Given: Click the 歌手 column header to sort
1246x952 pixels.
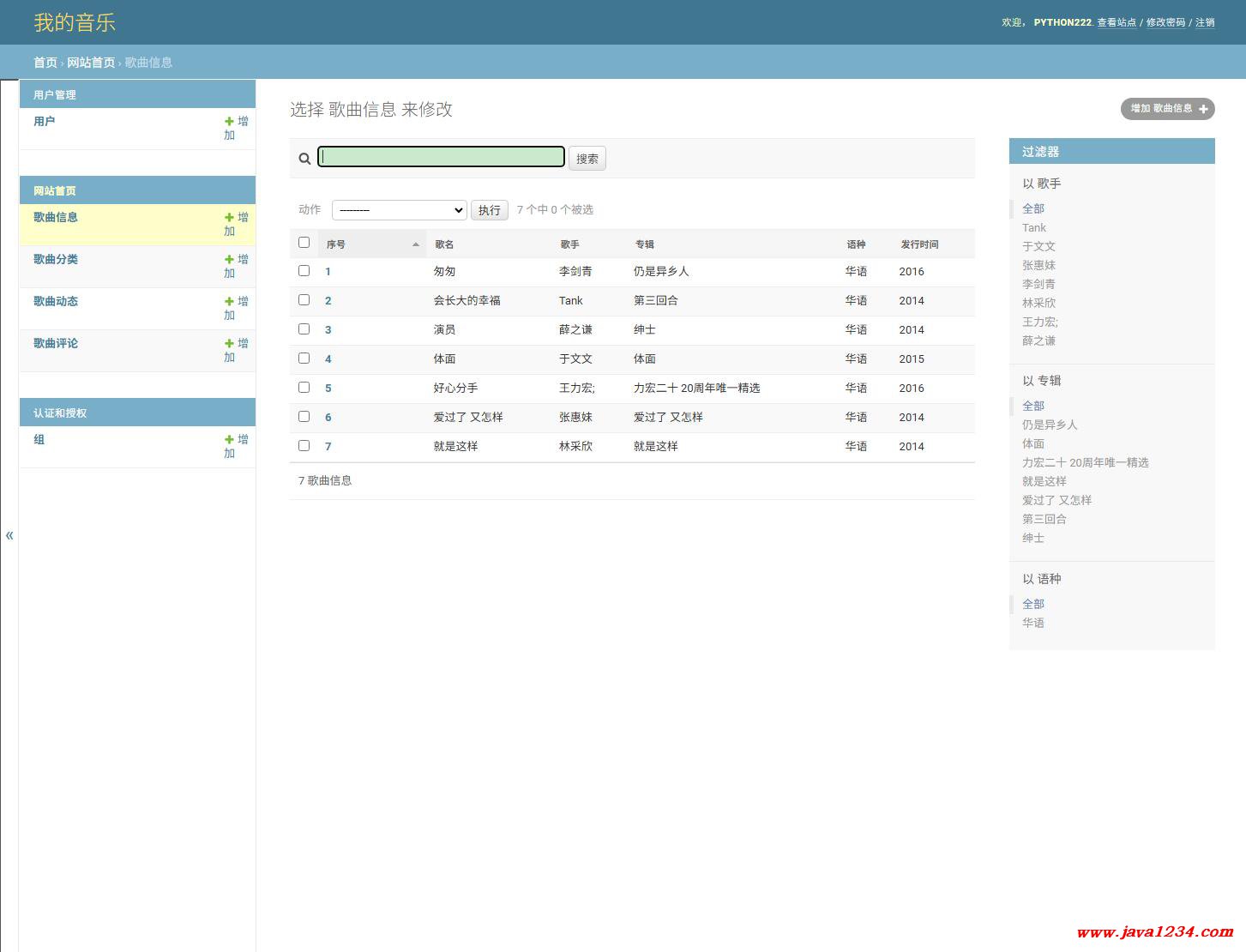Looking at the screenshot, I should click(570, 244).
